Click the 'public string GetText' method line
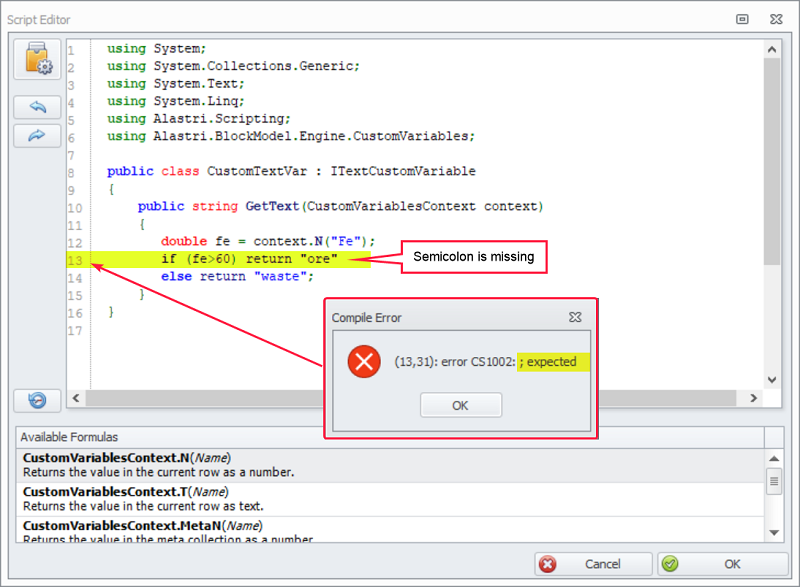 tap(340, 207)
